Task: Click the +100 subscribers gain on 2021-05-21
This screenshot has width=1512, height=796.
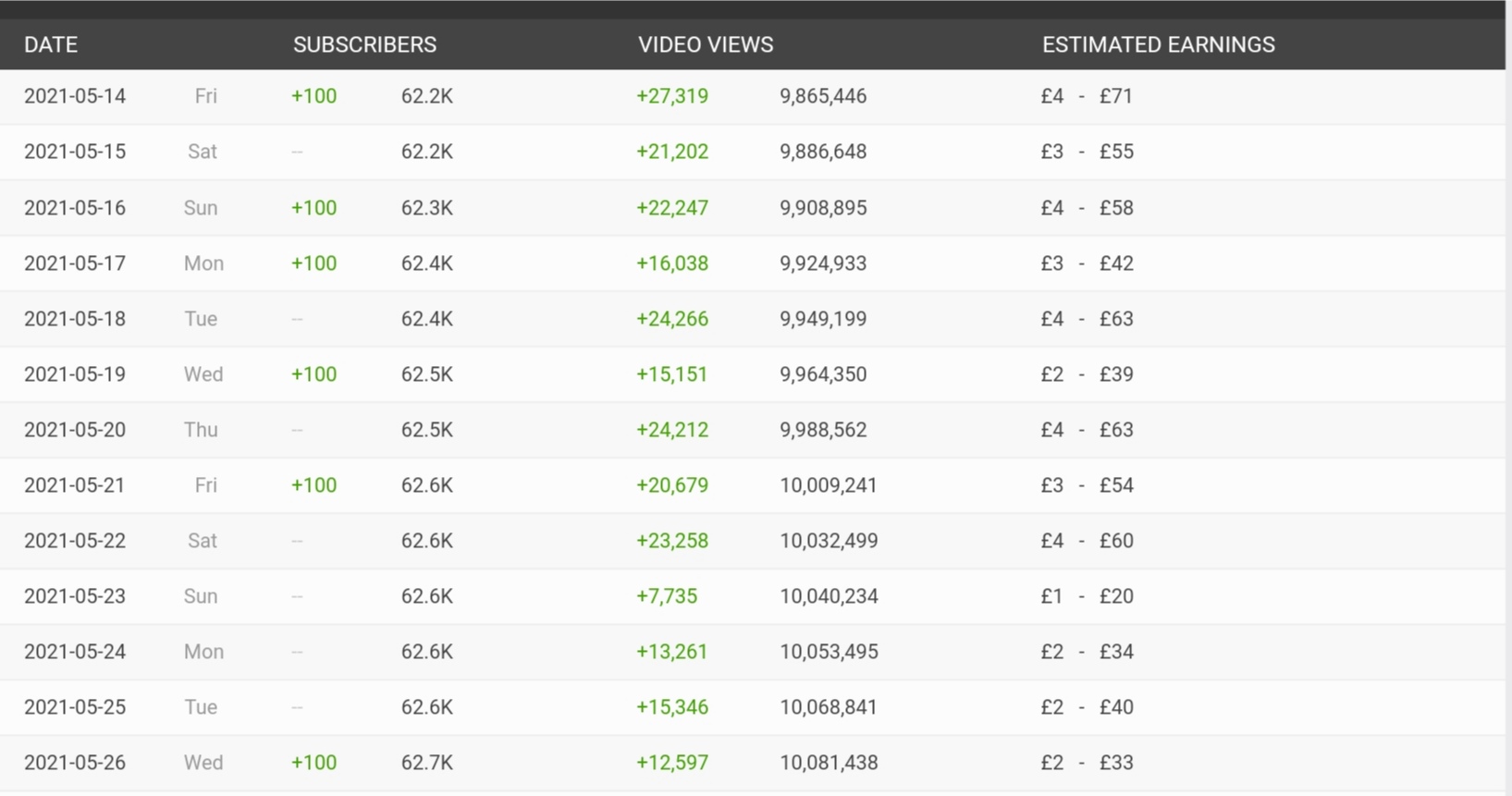Action: (313, 485)
